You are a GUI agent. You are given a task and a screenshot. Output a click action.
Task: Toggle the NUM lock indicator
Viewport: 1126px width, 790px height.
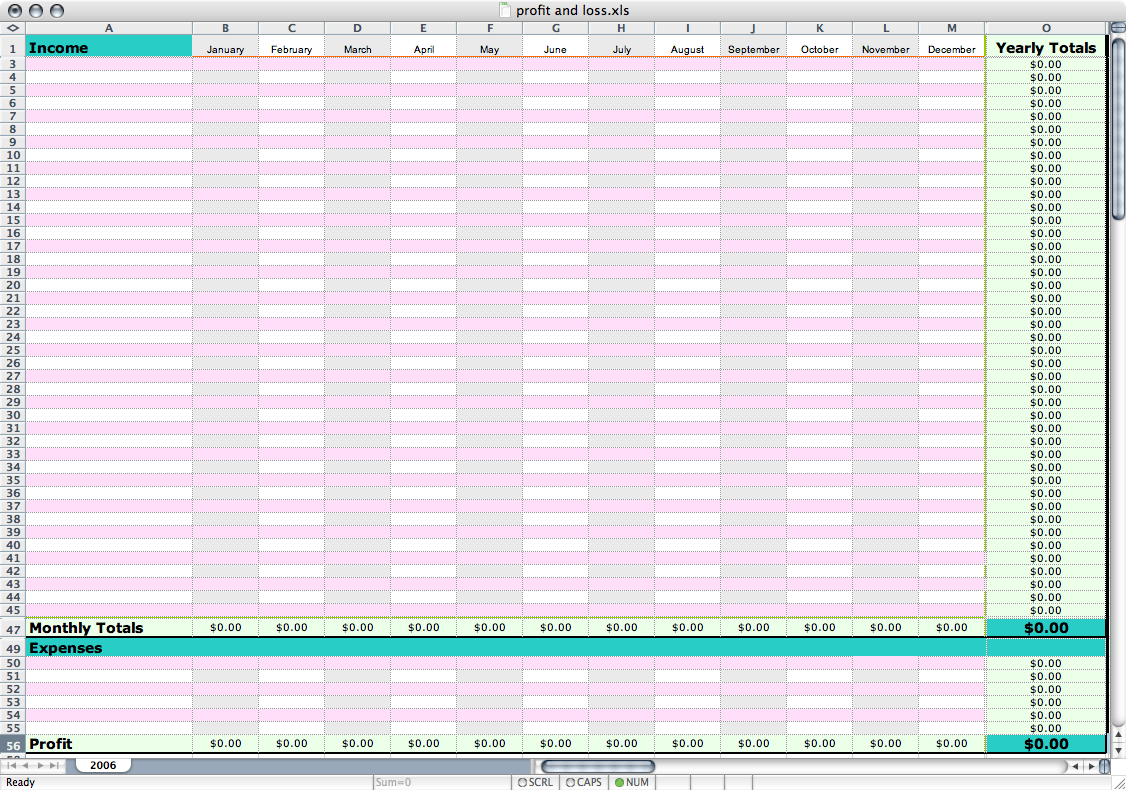click(x=632, y=782)
